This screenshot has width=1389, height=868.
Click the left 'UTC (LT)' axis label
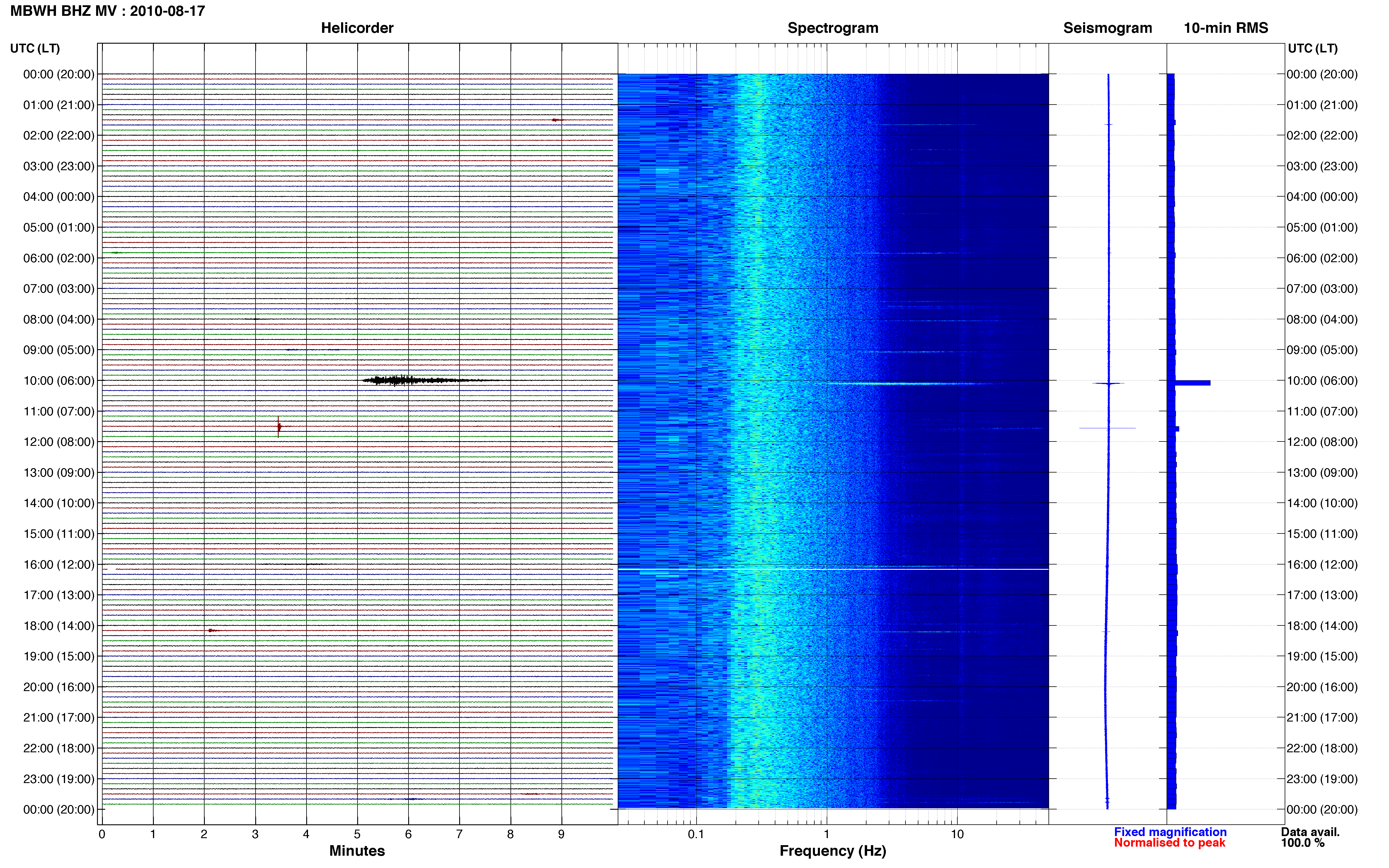[x=35, y=48]
